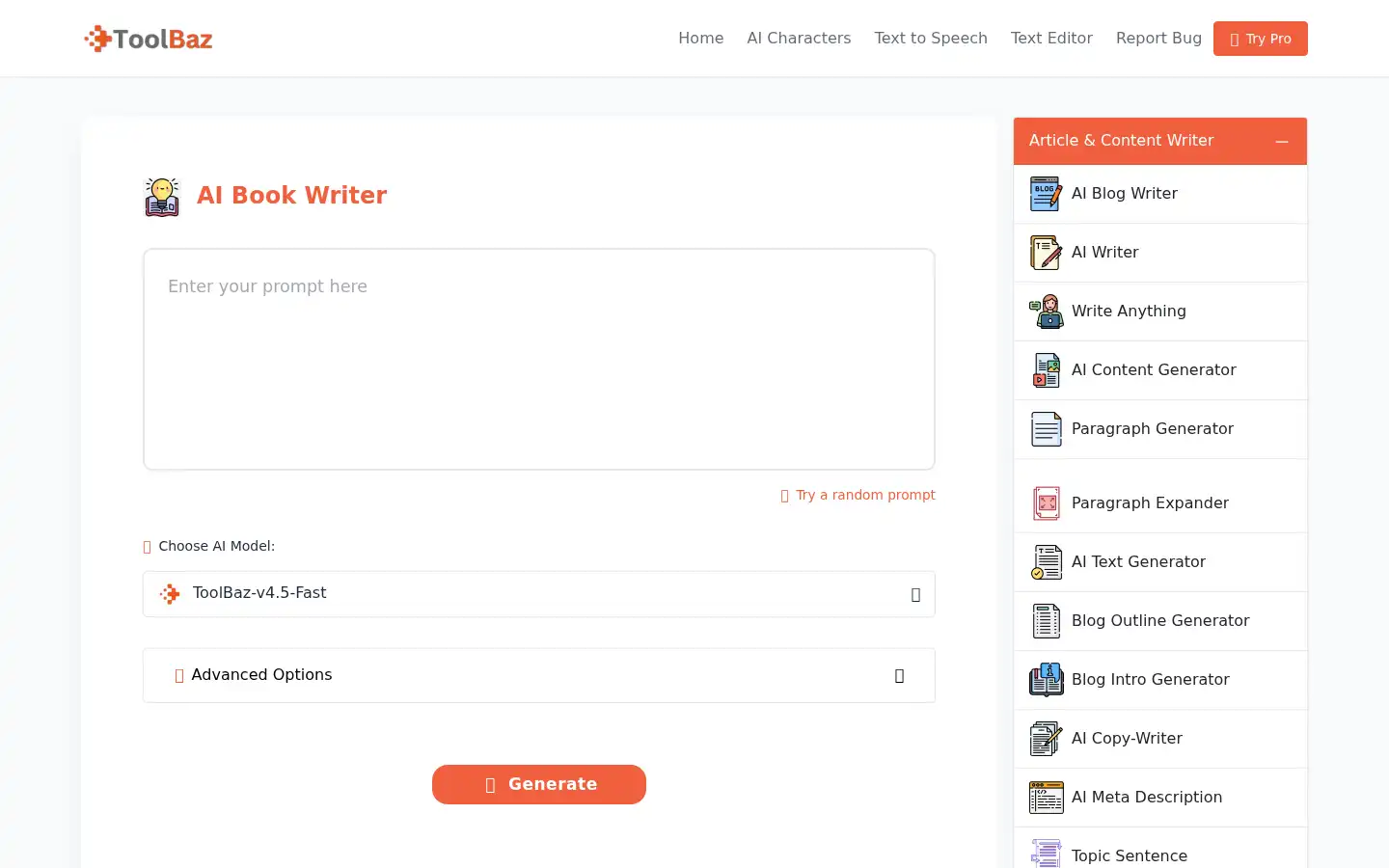Open Text to Speech page
Screen dimensions: 1389x868
tap(931, 39)
